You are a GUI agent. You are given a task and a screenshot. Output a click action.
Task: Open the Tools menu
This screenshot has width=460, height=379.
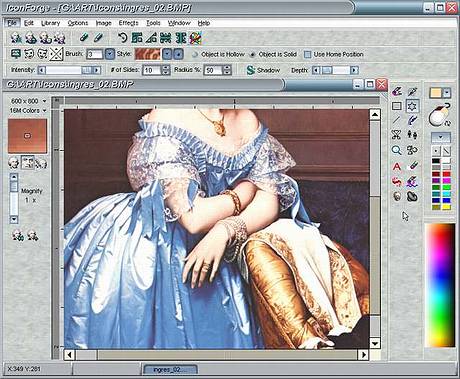click(x=153, y=23)
